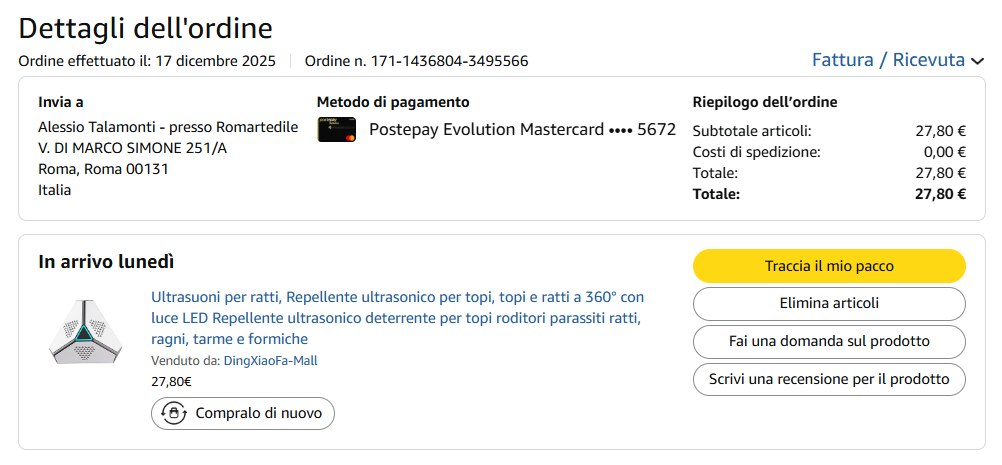Select Fai una domanda sul prodotto
This screenshot has height=465, width=1002.
point(829,341)
